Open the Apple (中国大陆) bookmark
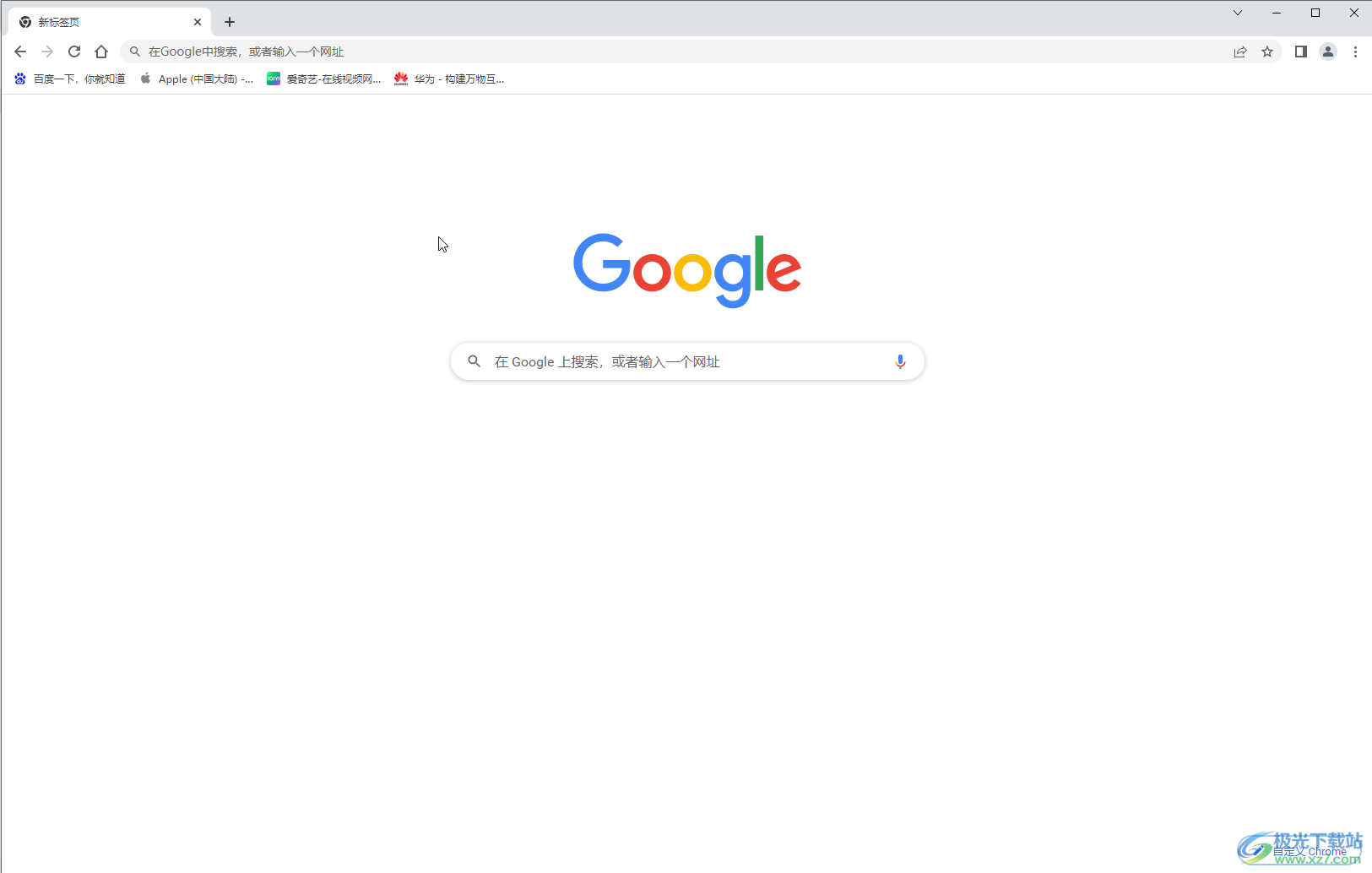The image size is (1372, 873). (x=197, y=79)
